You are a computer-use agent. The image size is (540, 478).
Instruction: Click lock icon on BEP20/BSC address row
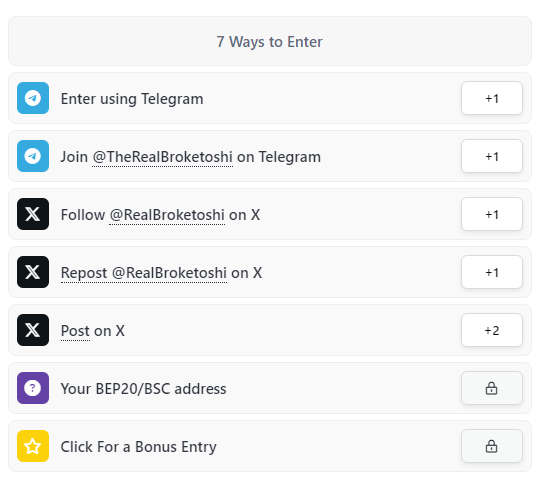click(491, 388)
